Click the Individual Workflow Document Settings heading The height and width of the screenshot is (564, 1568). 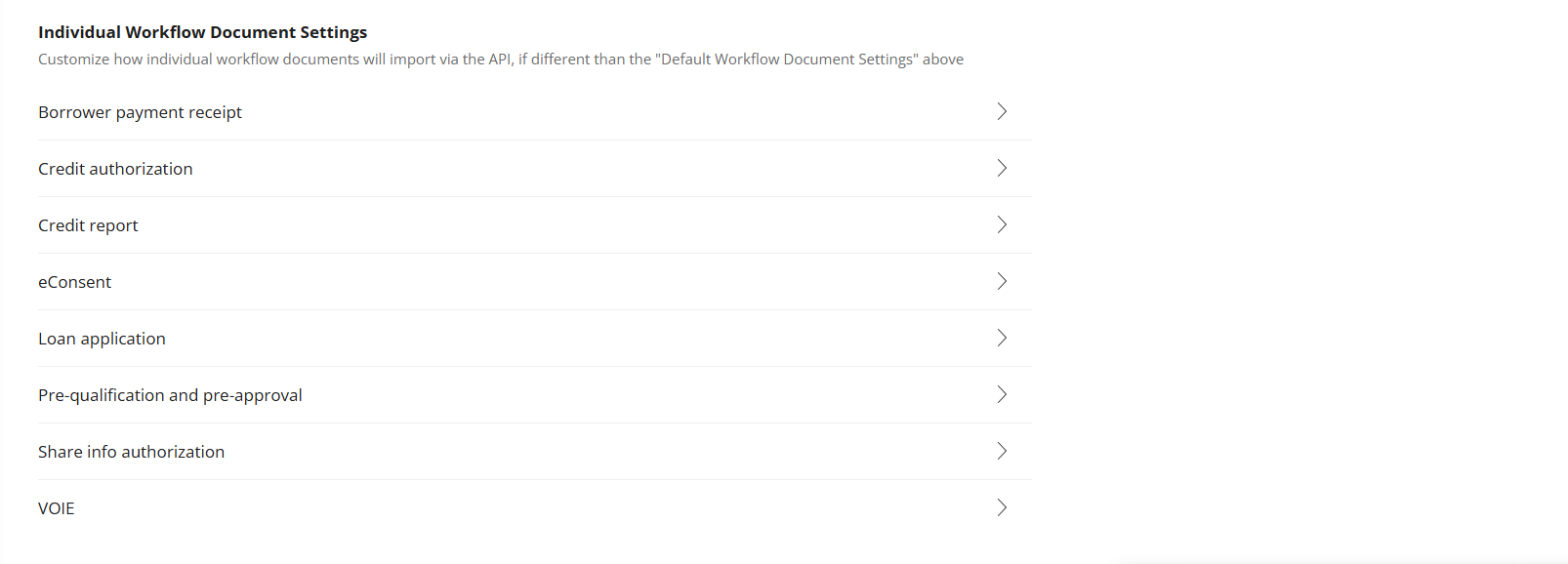[202, 32]
